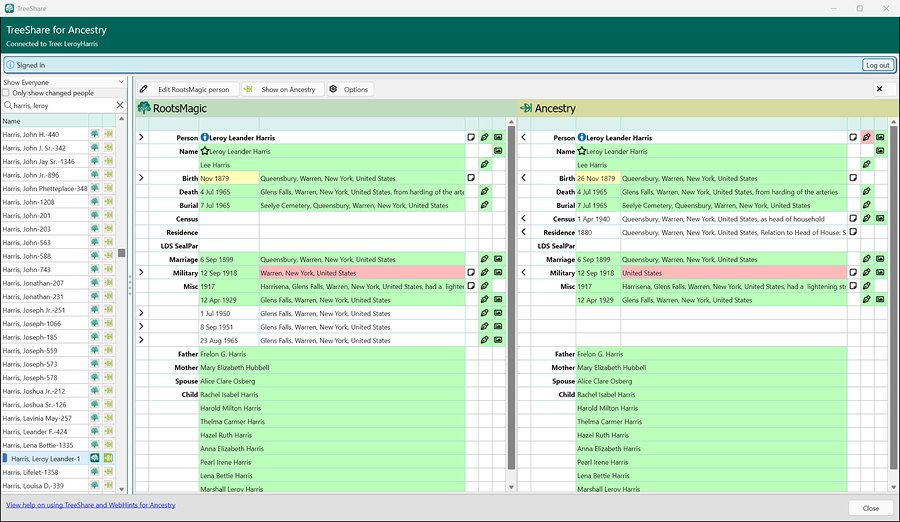This screenshot has height=522, width=900.
Task: Open note icon on RootsMagic Misc 1917 row
Action: (471, 286)
